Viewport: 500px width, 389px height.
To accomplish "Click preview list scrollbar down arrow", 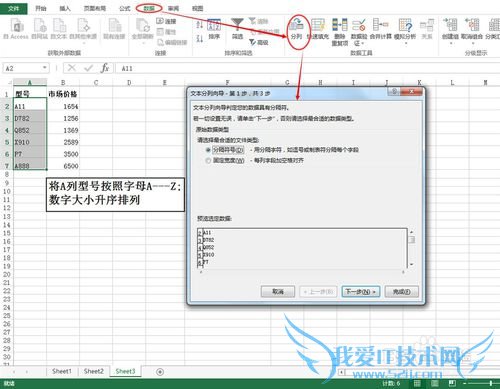I will 412,264.
